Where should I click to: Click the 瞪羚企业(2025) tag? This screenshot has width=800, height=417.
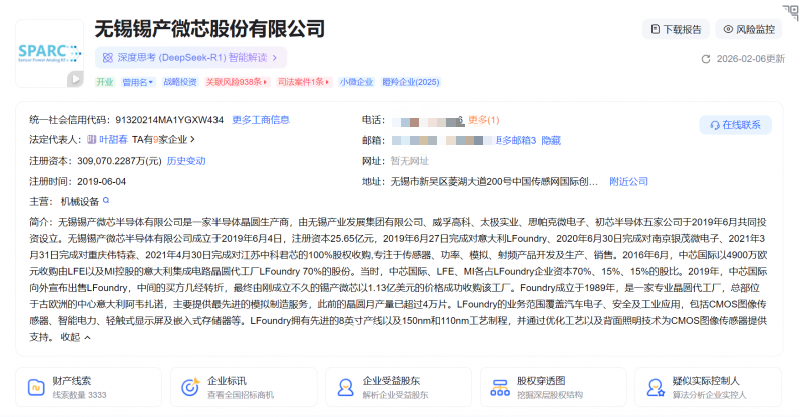(x=411, y=82)
